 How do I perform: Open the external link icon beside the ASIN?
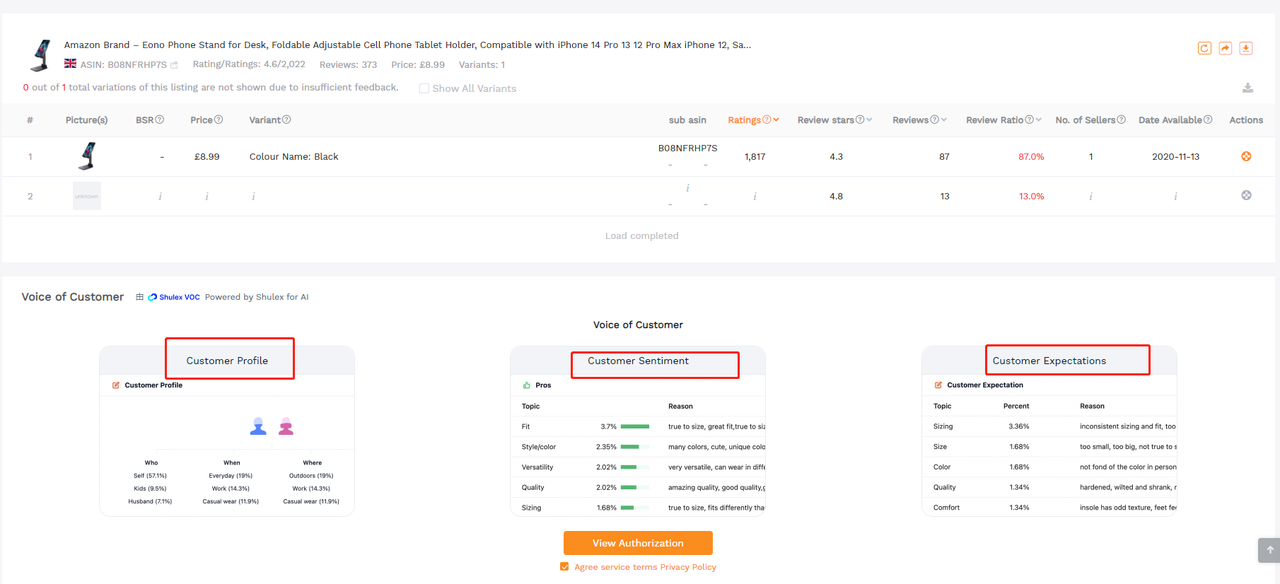coord(174,65)
